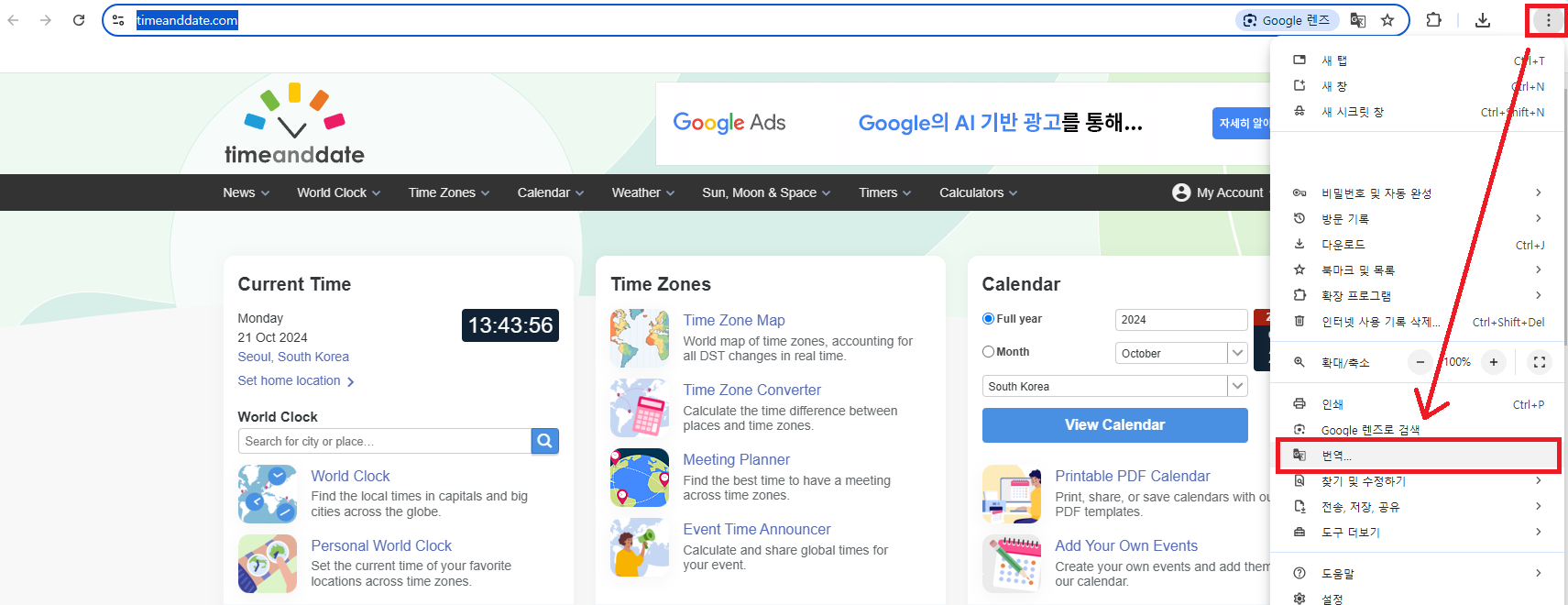Open the Seoul, South Korea link

coord(293,357)
